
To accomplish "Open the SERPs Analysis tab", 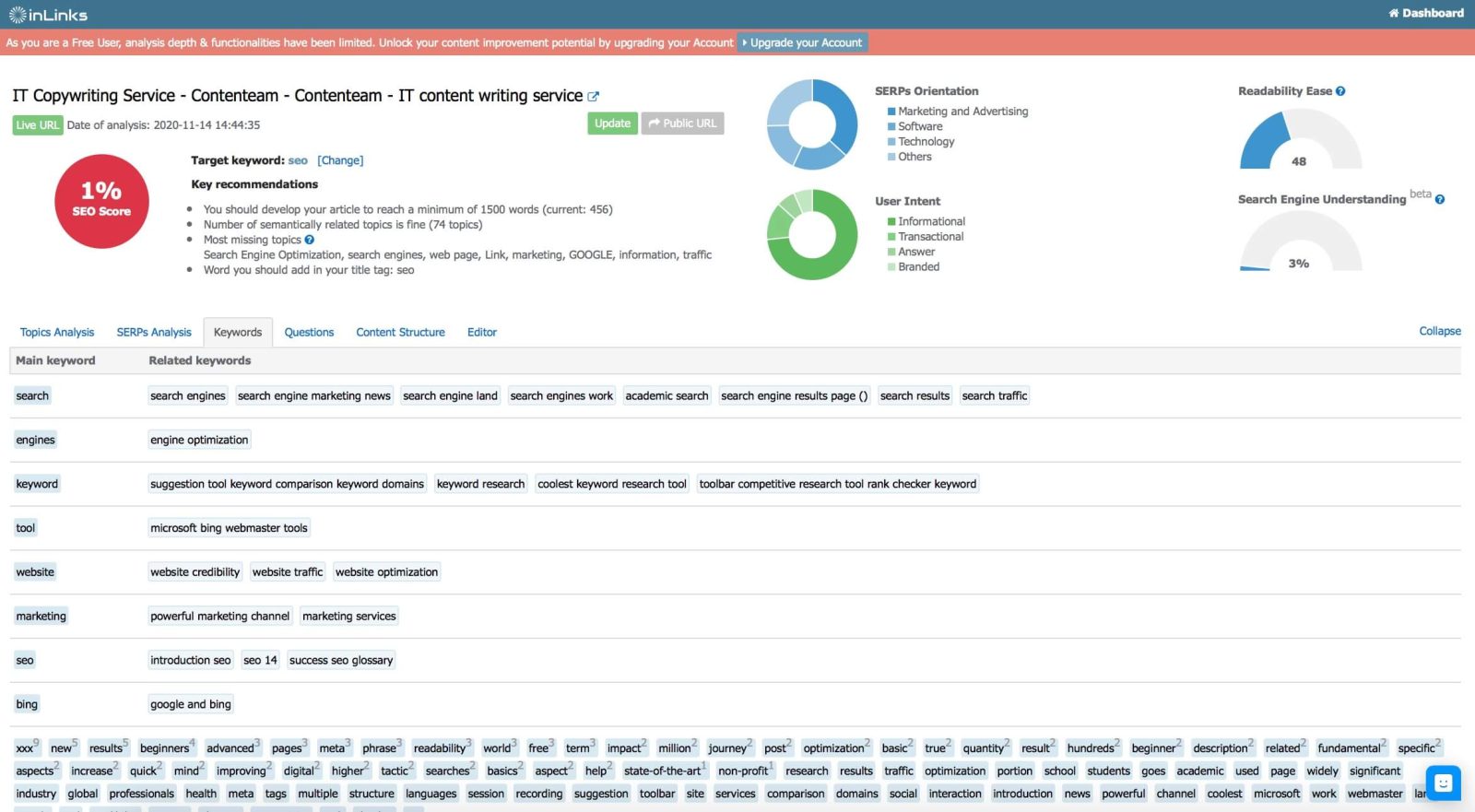I will pos(154,332).
